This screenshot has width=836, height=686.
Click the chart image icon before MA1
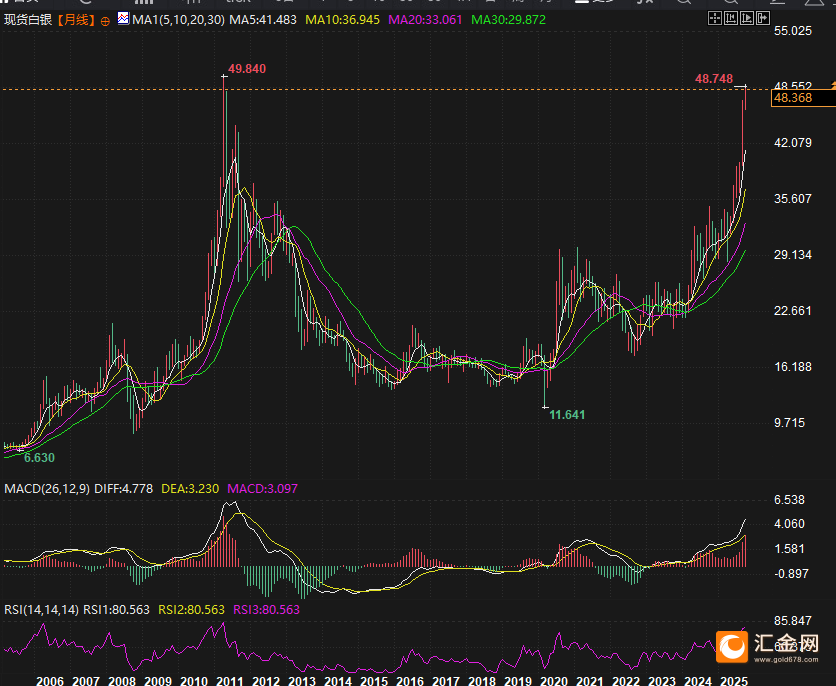pos(123,19)
